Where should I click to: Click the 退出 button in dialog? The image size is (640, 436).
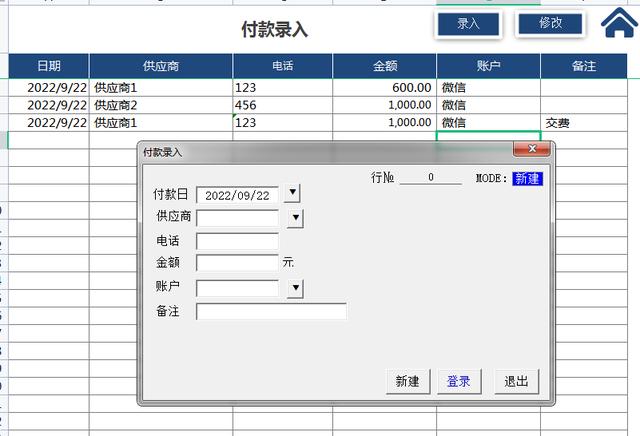tap(516, 382)
